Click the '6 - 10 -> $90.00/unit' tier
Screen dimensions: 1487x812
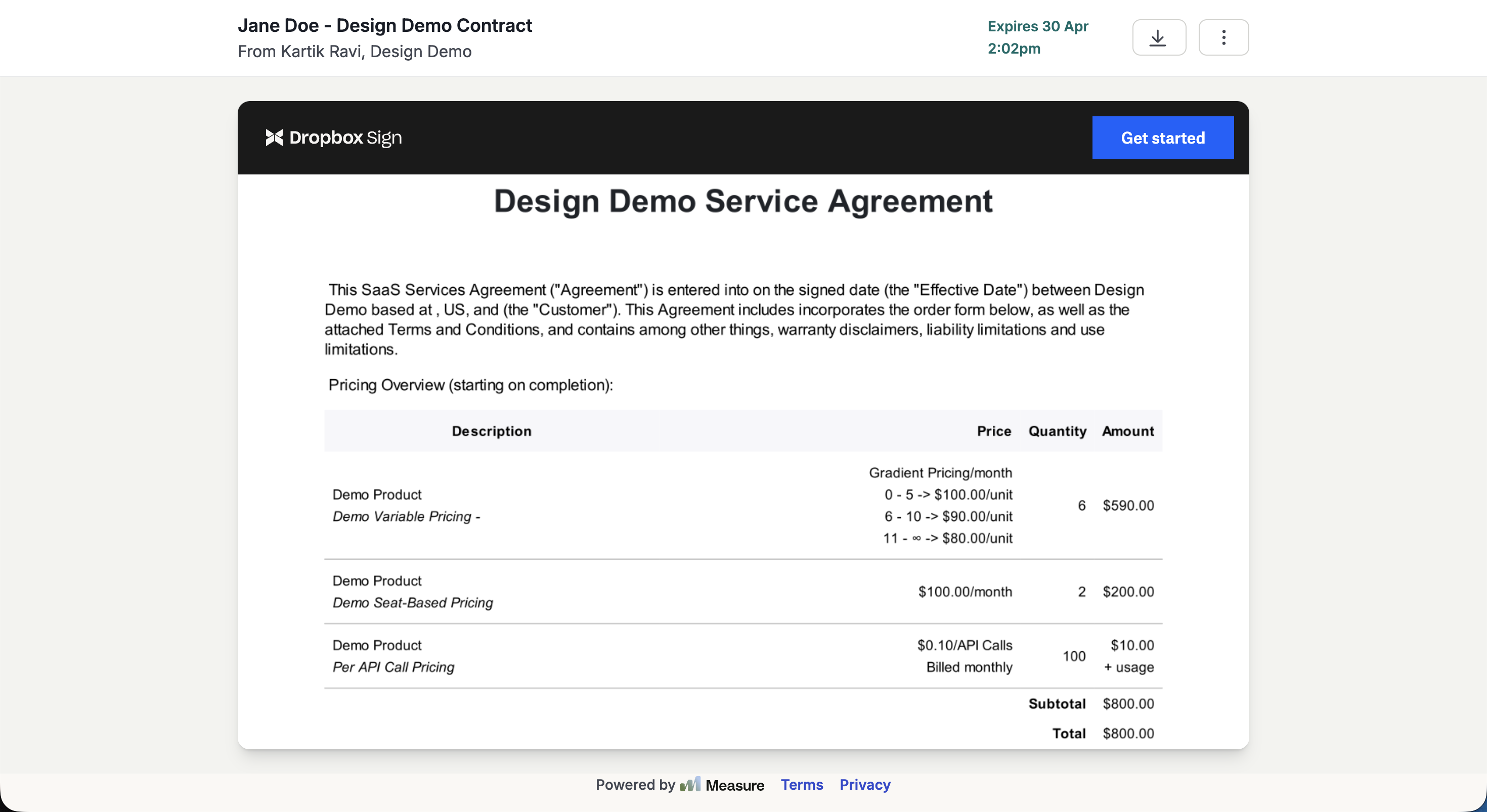pos(948,517)
